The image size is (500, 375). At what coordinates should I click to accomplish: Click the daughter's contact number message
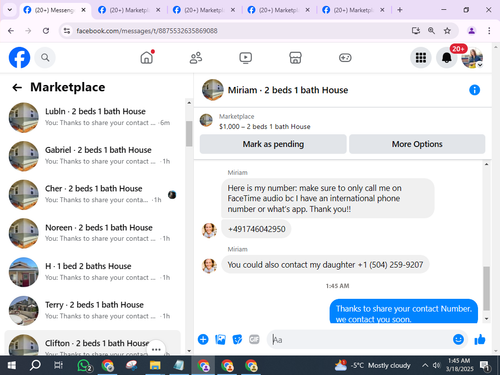(325, 265)
